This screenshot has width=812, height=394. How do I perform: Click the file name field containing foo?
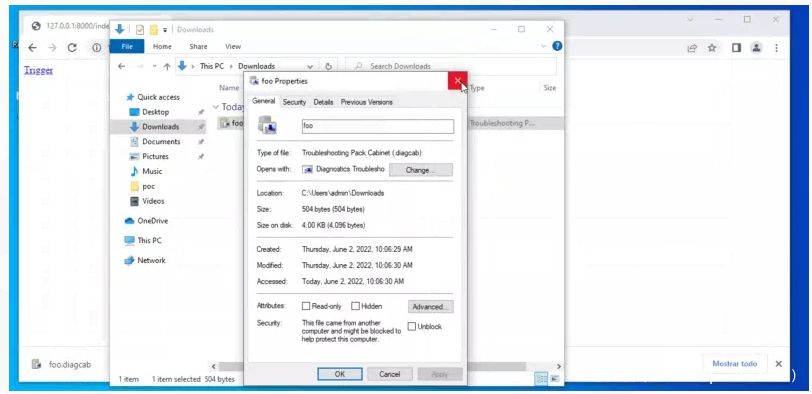378,126
